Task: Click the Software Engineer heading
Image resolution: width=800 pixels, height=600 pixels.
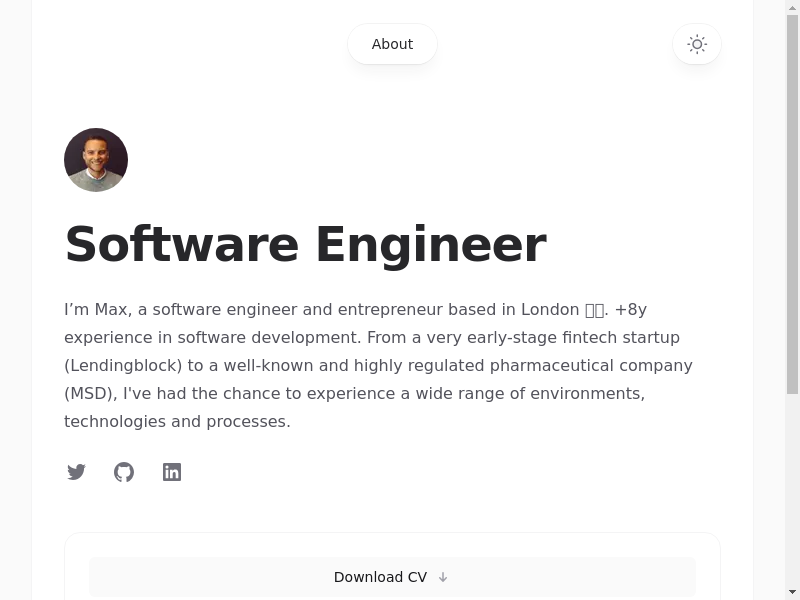Action: click(x=305, y=245)
